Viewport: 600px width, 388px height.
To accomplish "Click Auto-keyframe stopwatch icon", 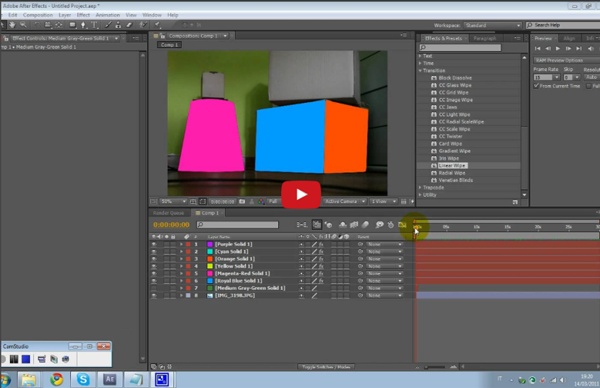I will pyautogui.click(x=391, y=225).
